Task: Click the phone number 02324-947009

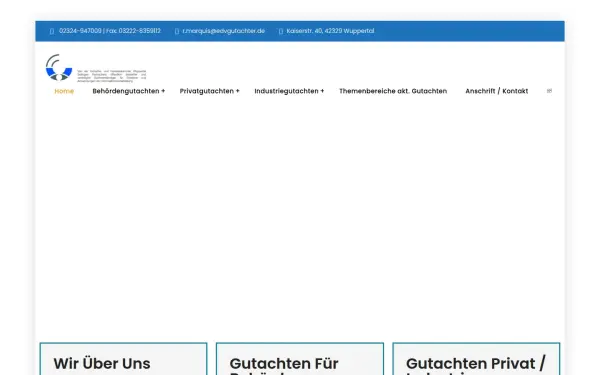Action: [80, 31]
